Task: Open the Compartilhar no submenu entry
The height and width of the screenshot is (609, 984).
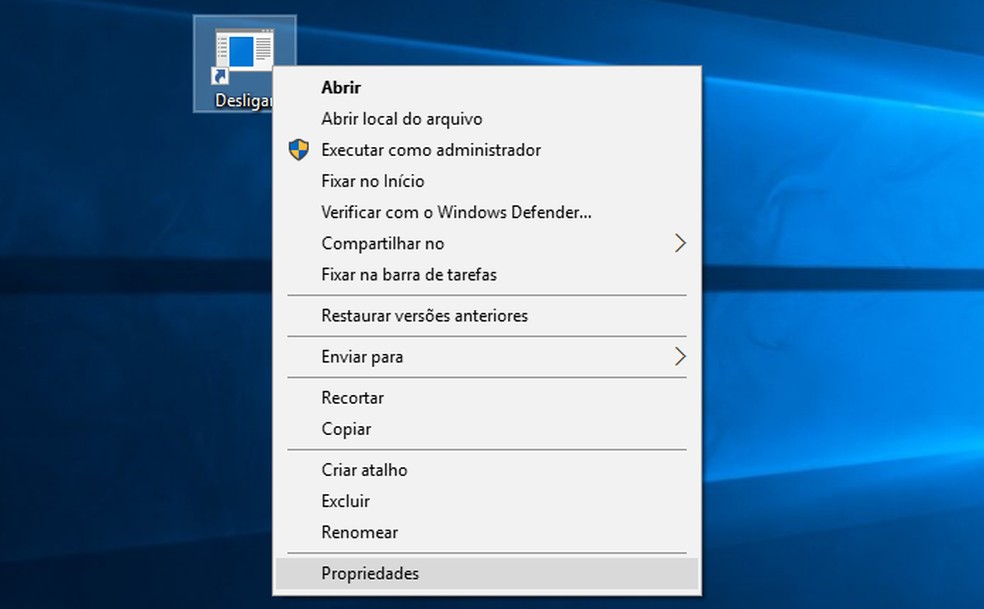Action: click(487, 244)
